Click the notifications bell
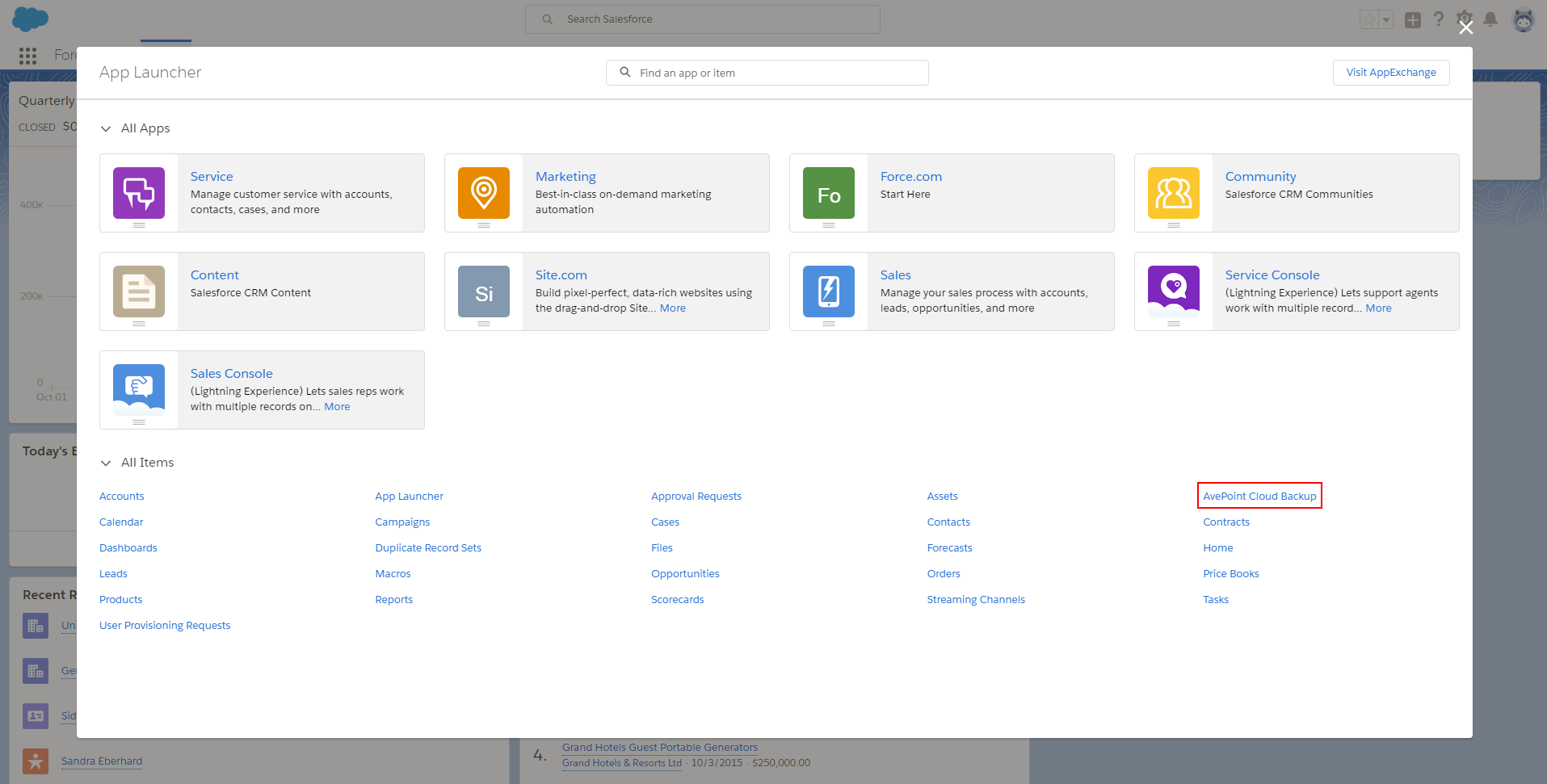This screenshot has height=784, width=1547. [1489, 19]
